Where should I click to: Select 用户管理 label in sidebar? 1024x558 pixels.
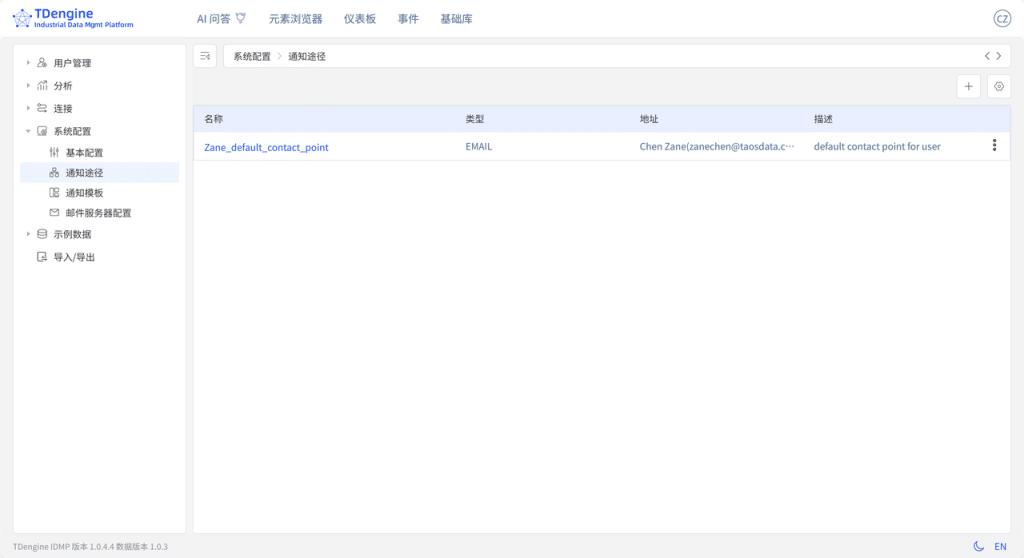click(x=72, y=63)
